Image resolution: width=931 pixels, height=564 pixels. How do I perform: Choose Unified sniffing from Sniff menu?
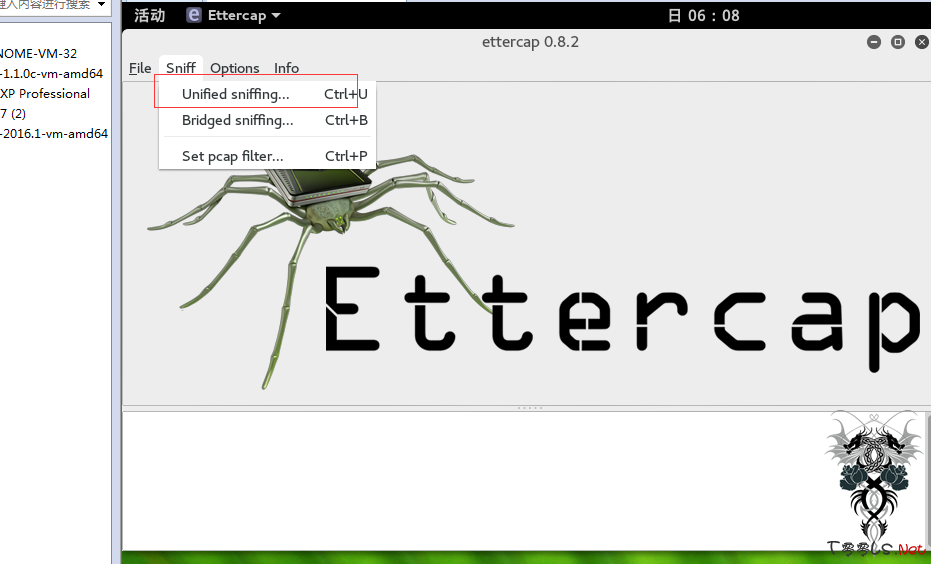pos(267,94)
